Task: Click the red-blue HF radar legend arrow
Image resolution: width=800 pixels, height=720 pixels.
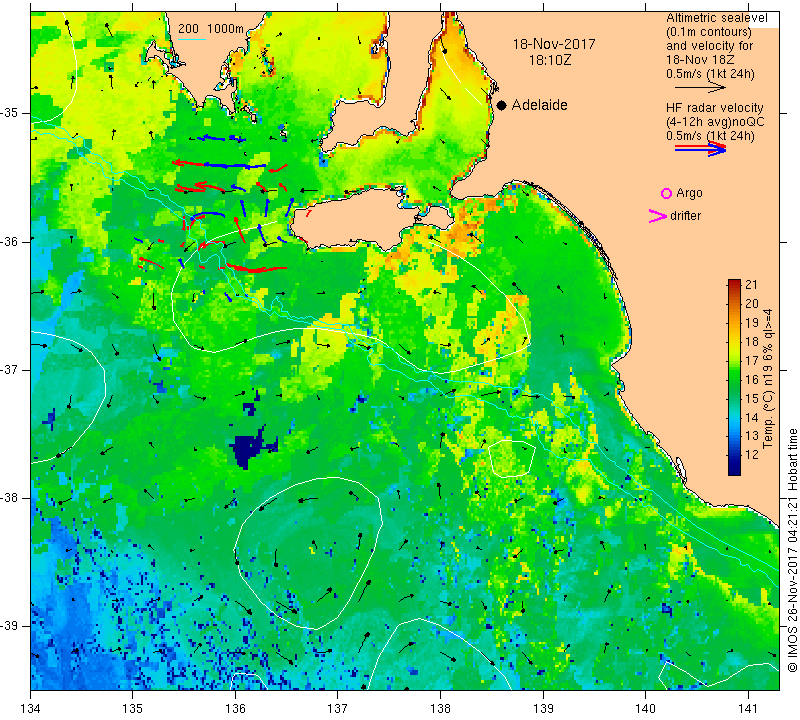Action: 700,148
